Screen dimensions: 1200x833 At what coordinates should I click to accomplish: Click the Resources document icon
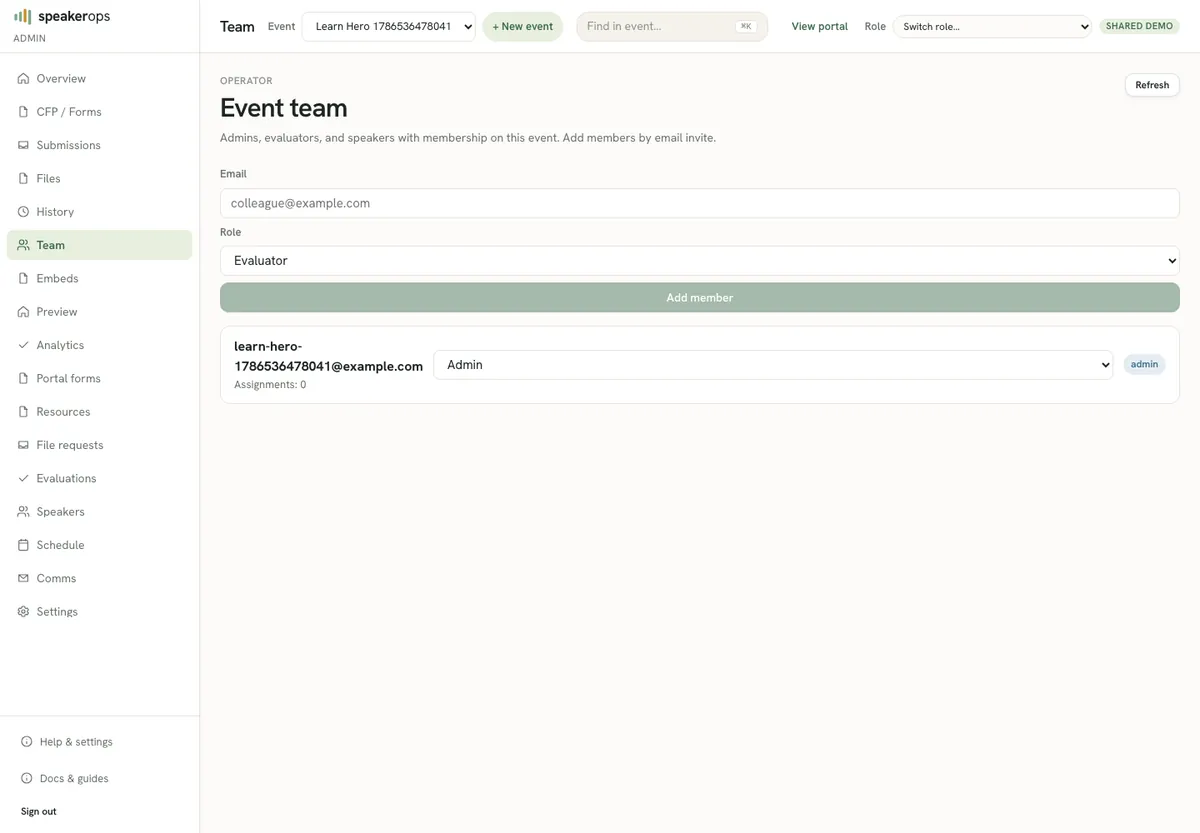(x=23, y=412)
